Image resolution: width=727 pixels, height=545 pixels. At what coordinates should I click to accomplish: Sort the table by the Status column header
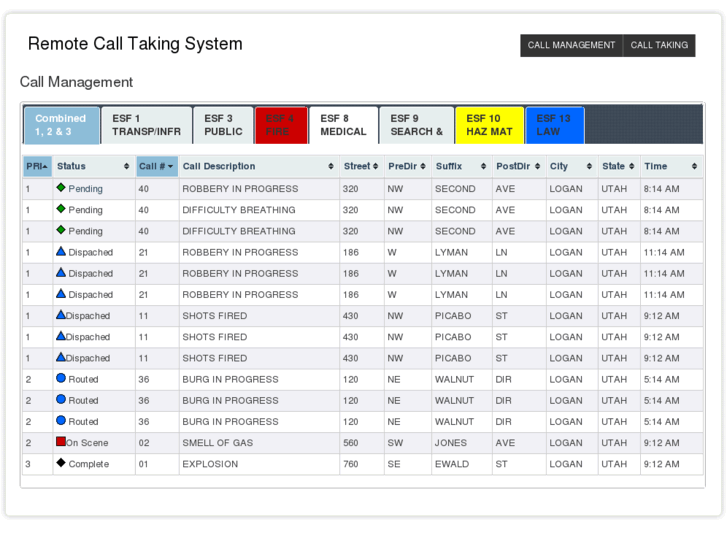pyautogui.click(x=92, y=166)
